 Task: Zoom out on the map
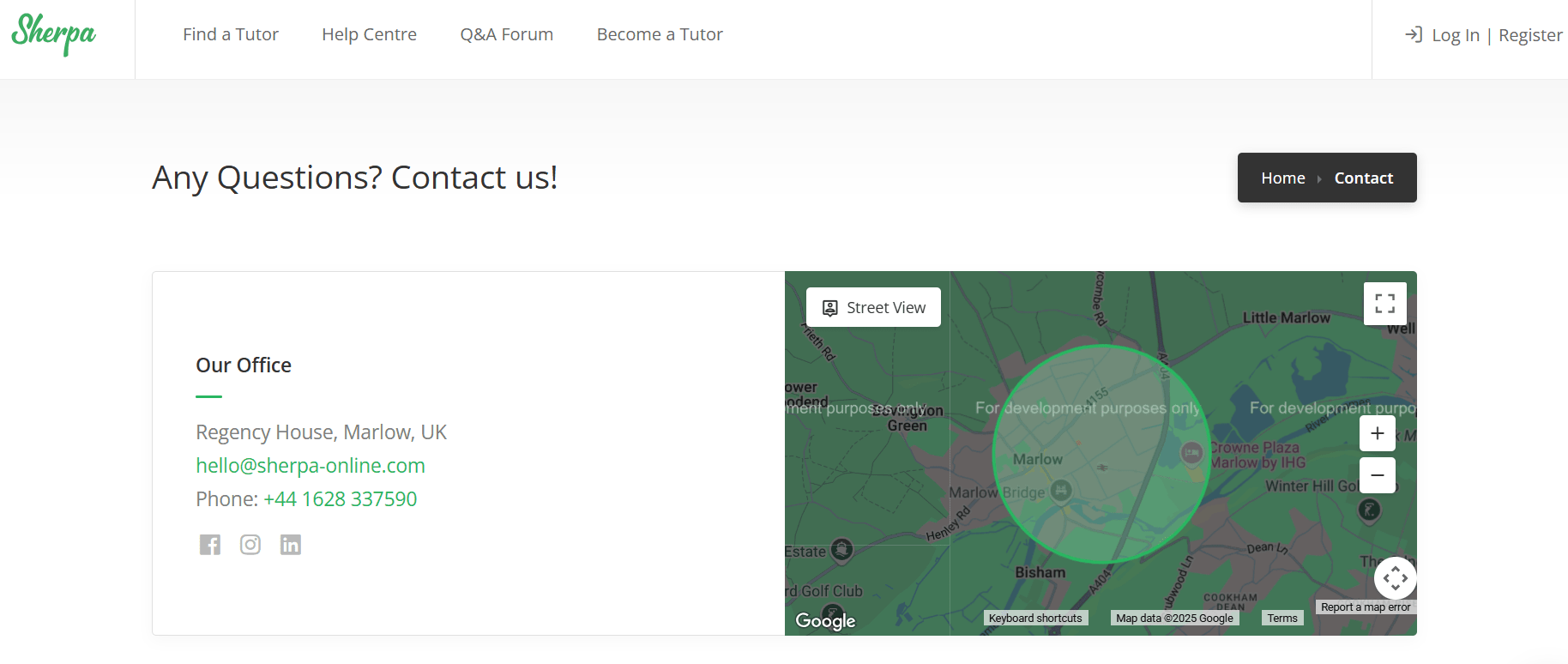1377,475
